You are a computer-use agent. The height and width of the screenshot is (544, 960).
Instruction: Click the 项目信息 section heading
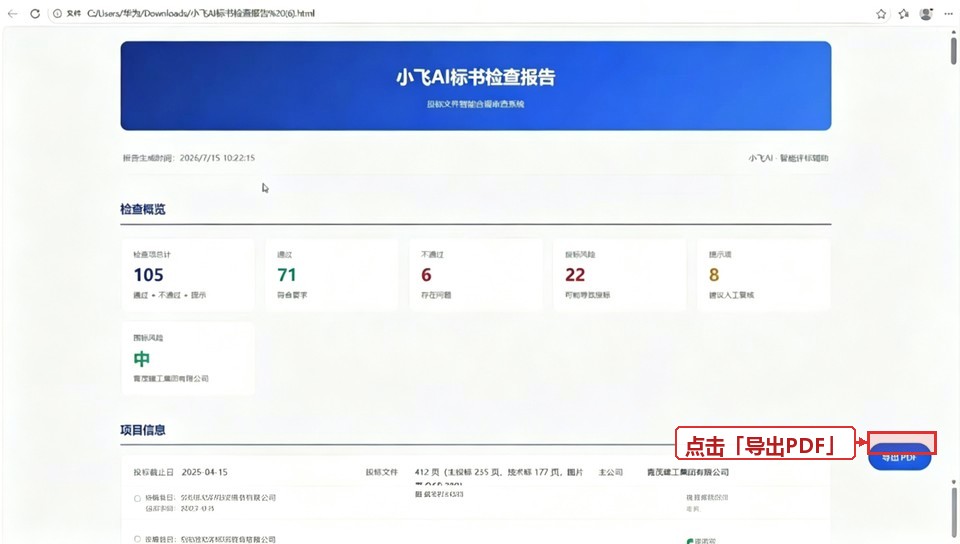(x=143, y=430)
